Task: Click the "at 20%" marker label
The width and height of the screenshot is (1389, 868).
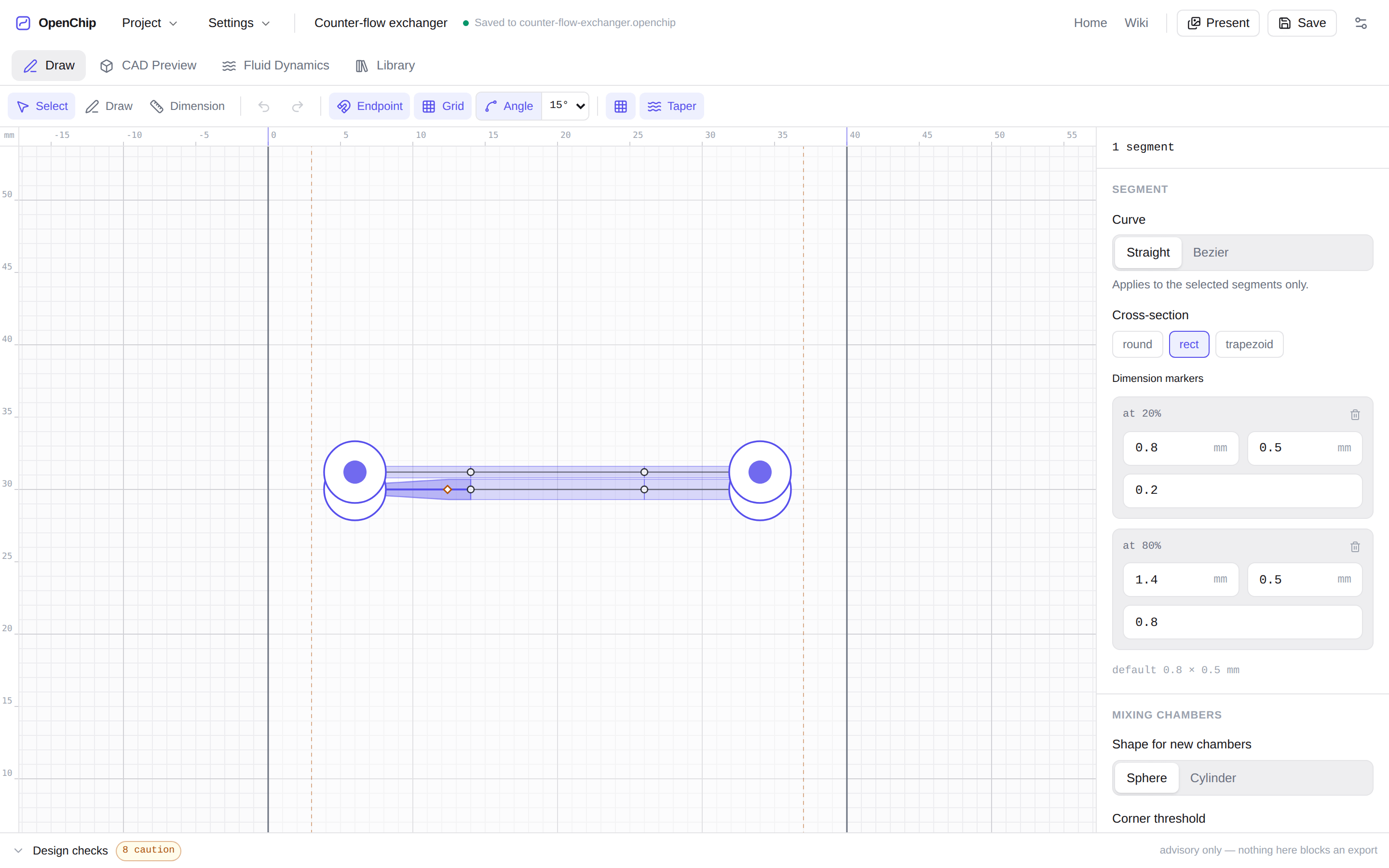Action: point(1142,414)
